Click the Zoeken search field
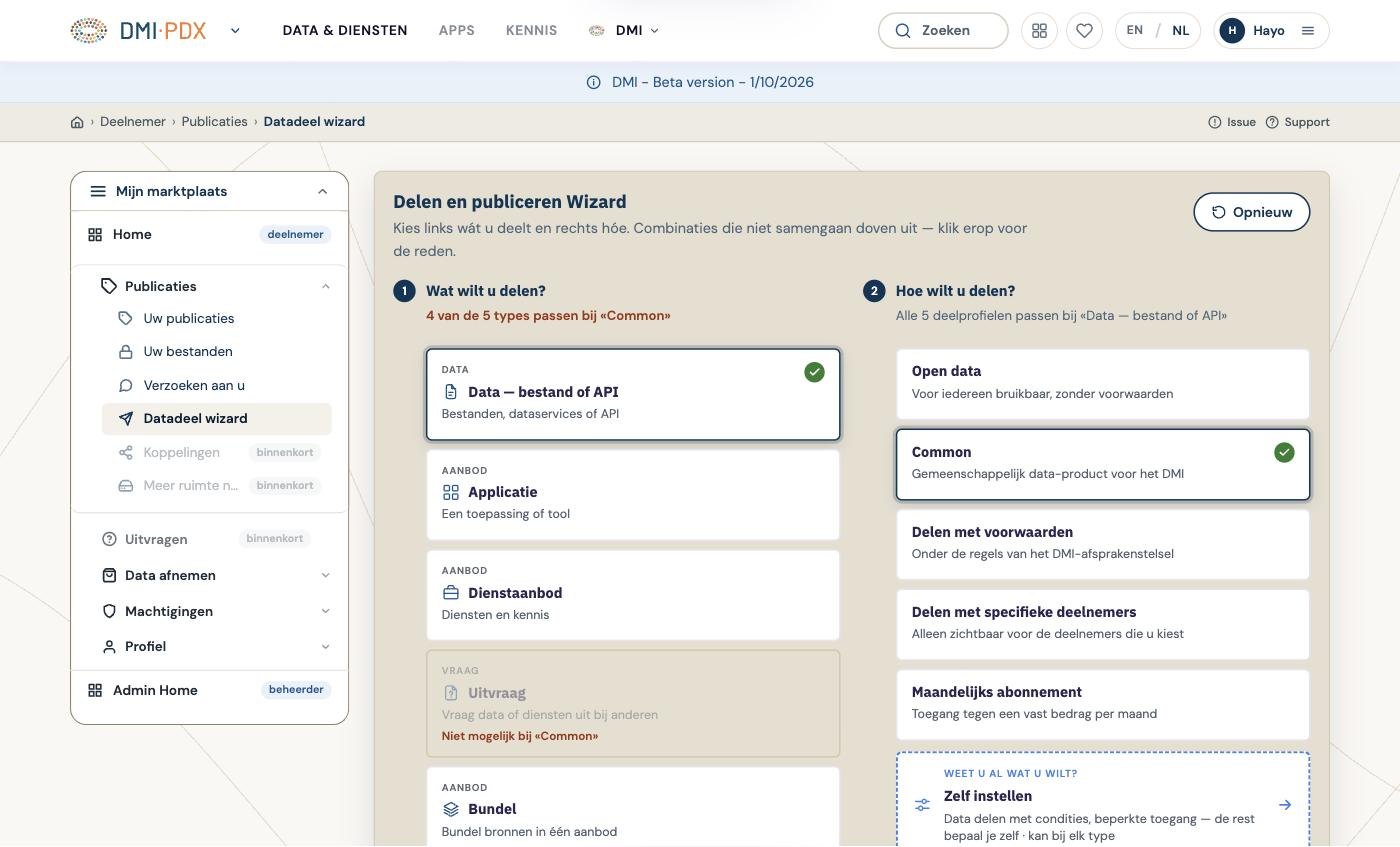 (x=943, y=31)
